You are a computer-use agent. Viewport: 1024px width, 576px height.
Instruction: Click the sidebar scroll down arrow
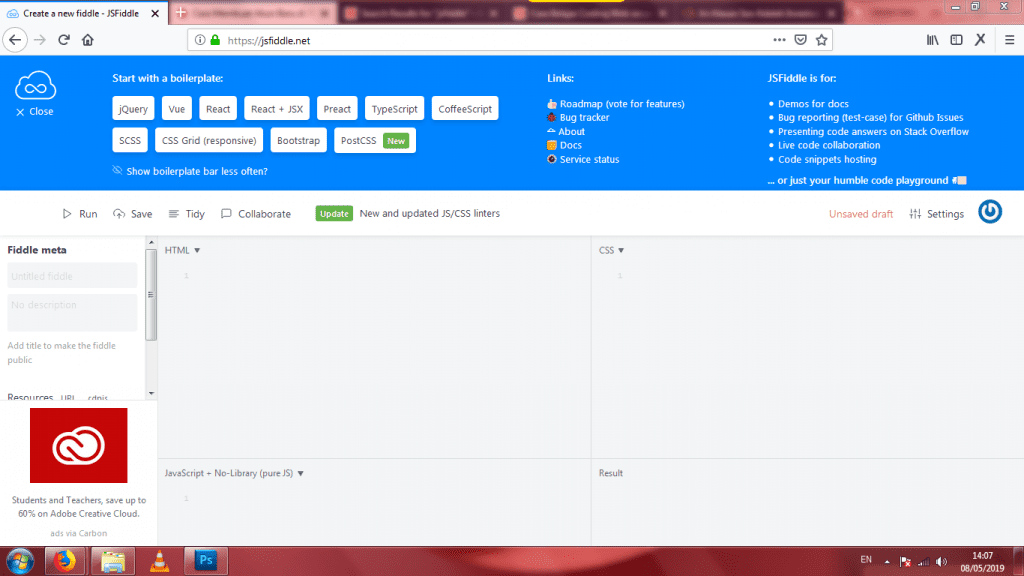pos(151,393)
